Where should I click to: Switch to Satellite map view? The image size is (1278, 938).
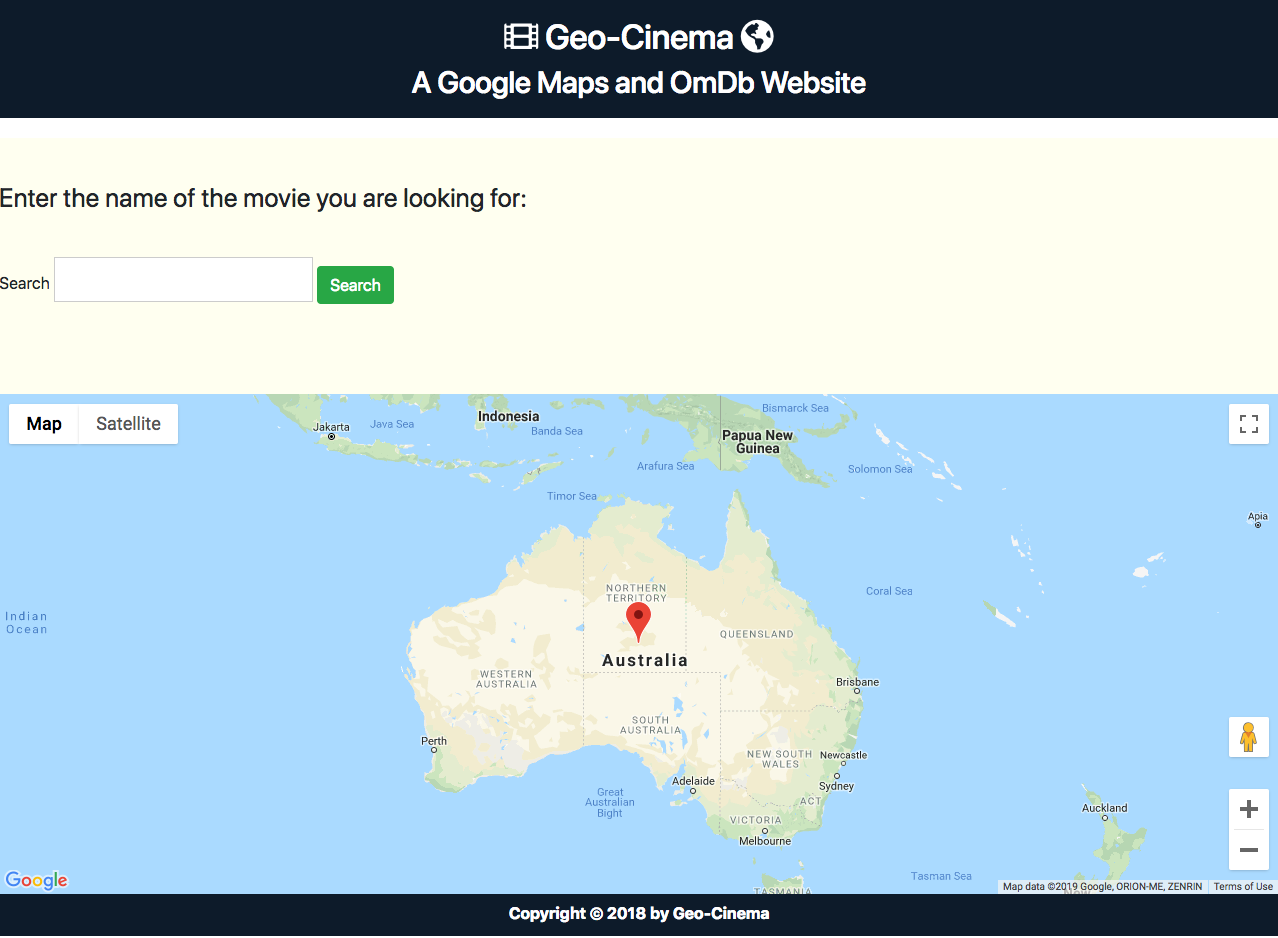pos(128,424)
